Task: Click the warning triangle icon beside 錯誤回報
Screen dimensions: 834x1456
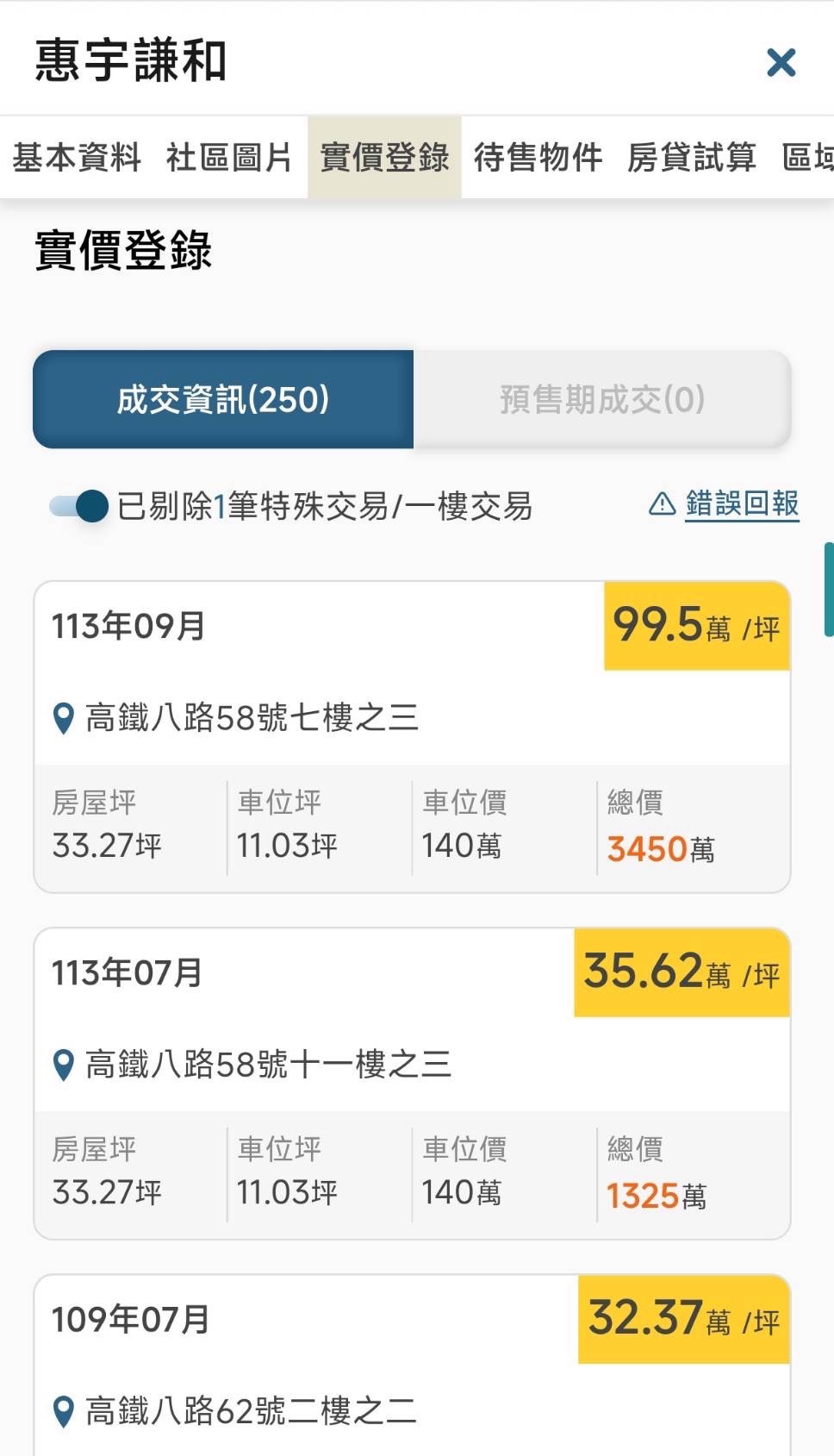Action: pyautogui.click(x=662, y=503)
